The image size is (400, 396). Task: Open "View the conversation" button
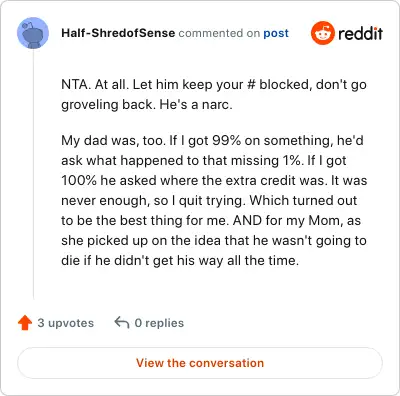coord(200,363)
